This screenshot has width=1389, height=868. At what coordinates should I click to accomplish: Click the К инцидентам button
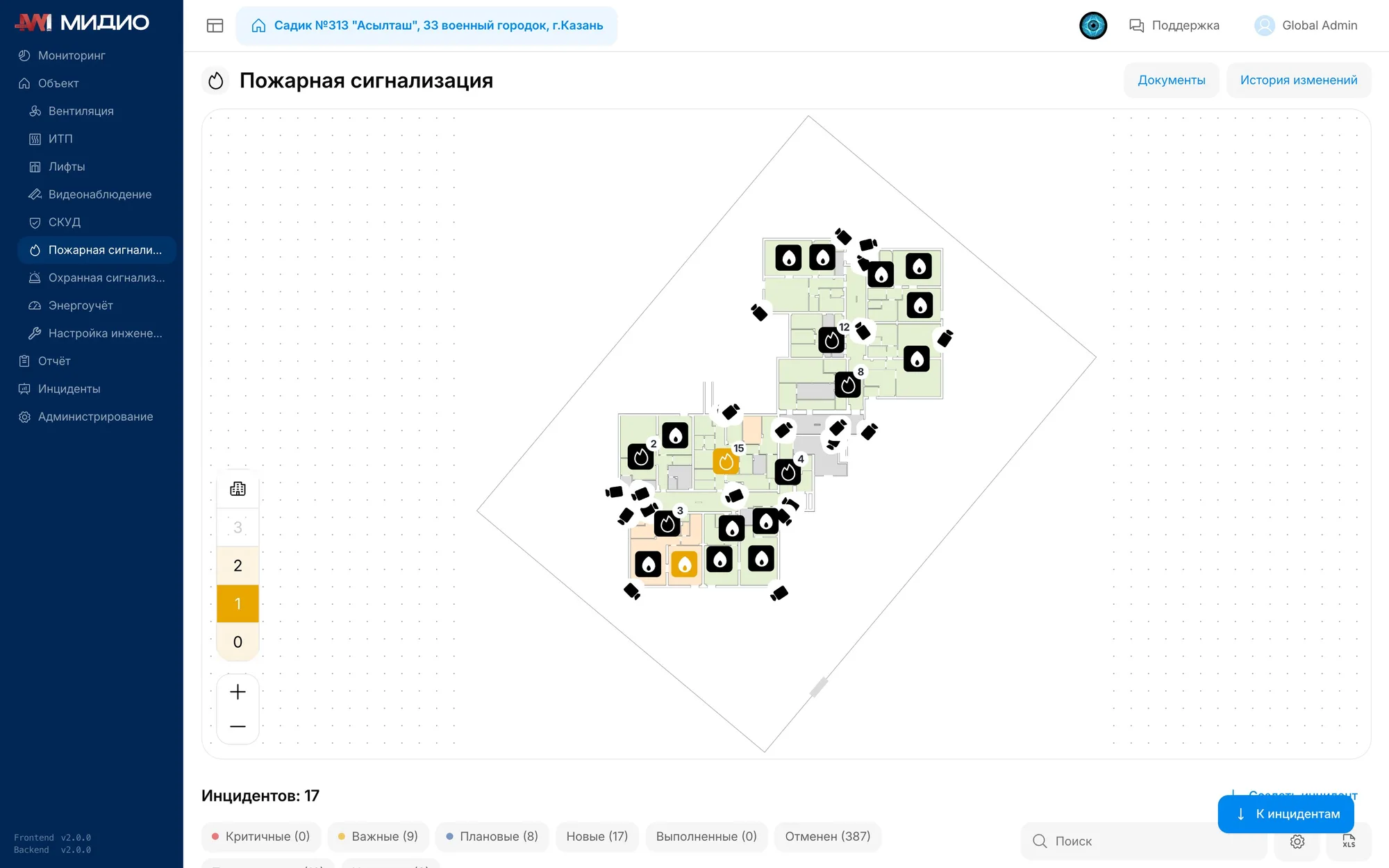tap(1286, 814)
